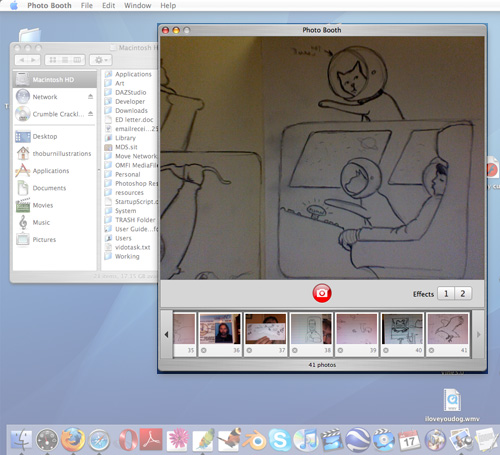Open iCal calendar from the Dock
This screenshot has width=500, height=455.
409,440
